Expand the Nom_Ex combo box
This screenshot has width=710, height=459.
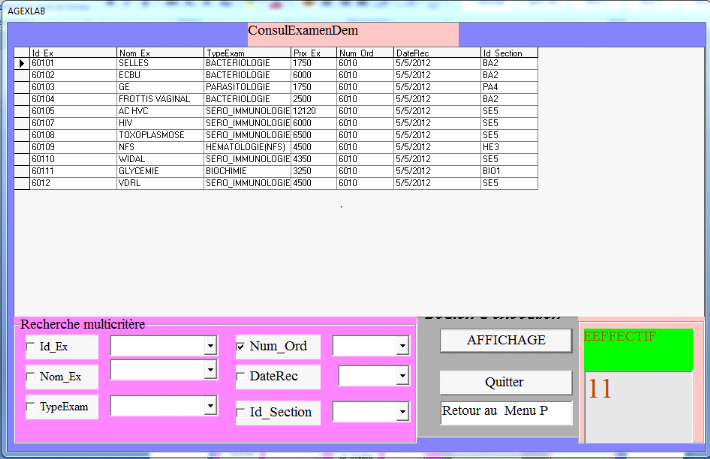pos(210,371)
